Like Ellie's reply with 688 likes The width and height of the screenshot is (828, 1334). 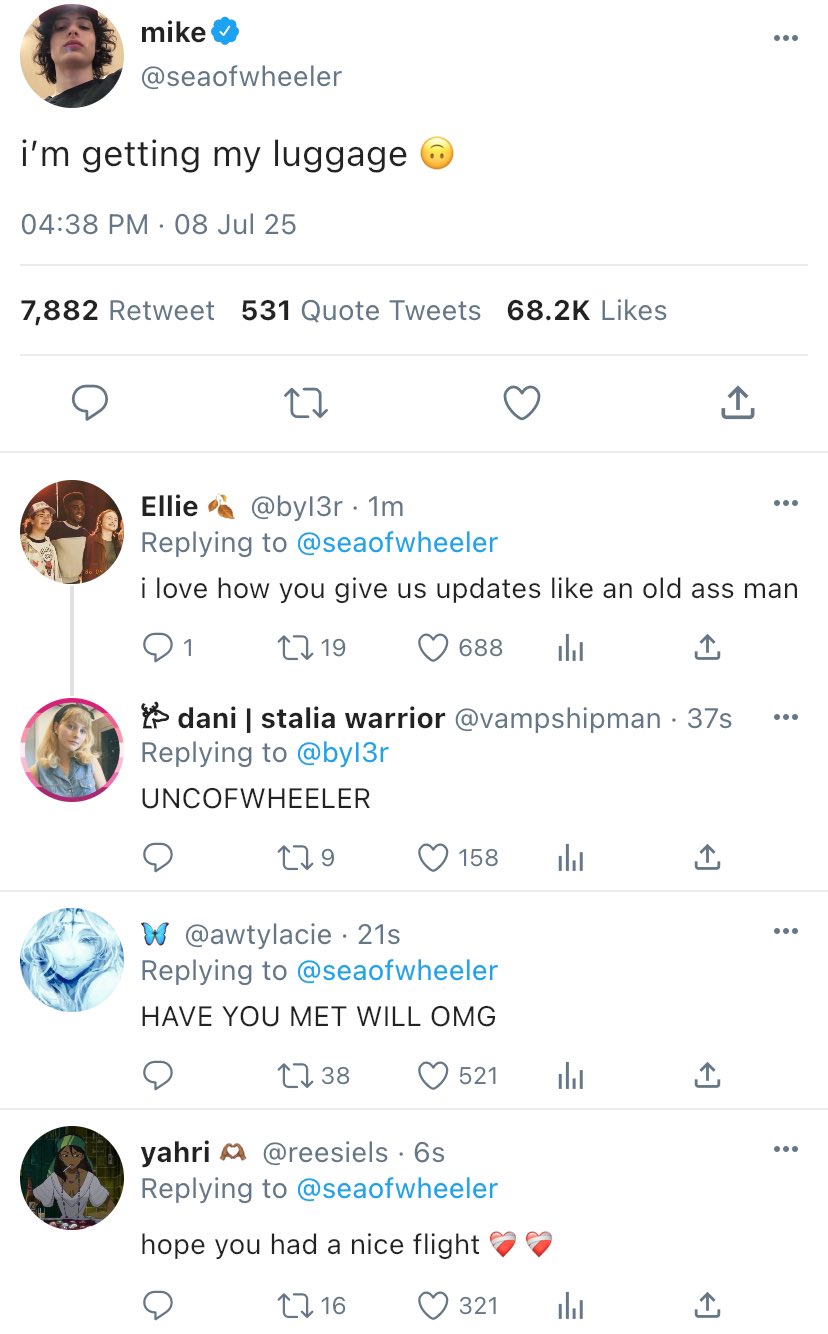coord(433,648)
